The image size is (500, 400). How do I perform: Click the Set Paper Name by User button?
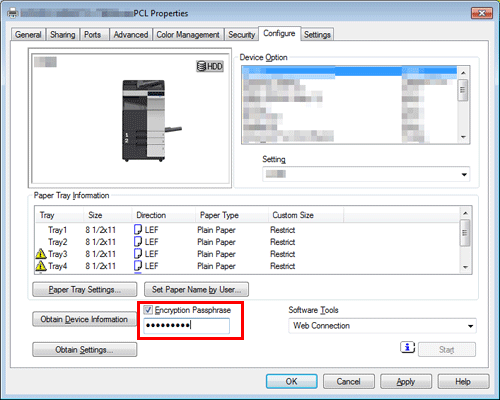[x=196, y=289]
